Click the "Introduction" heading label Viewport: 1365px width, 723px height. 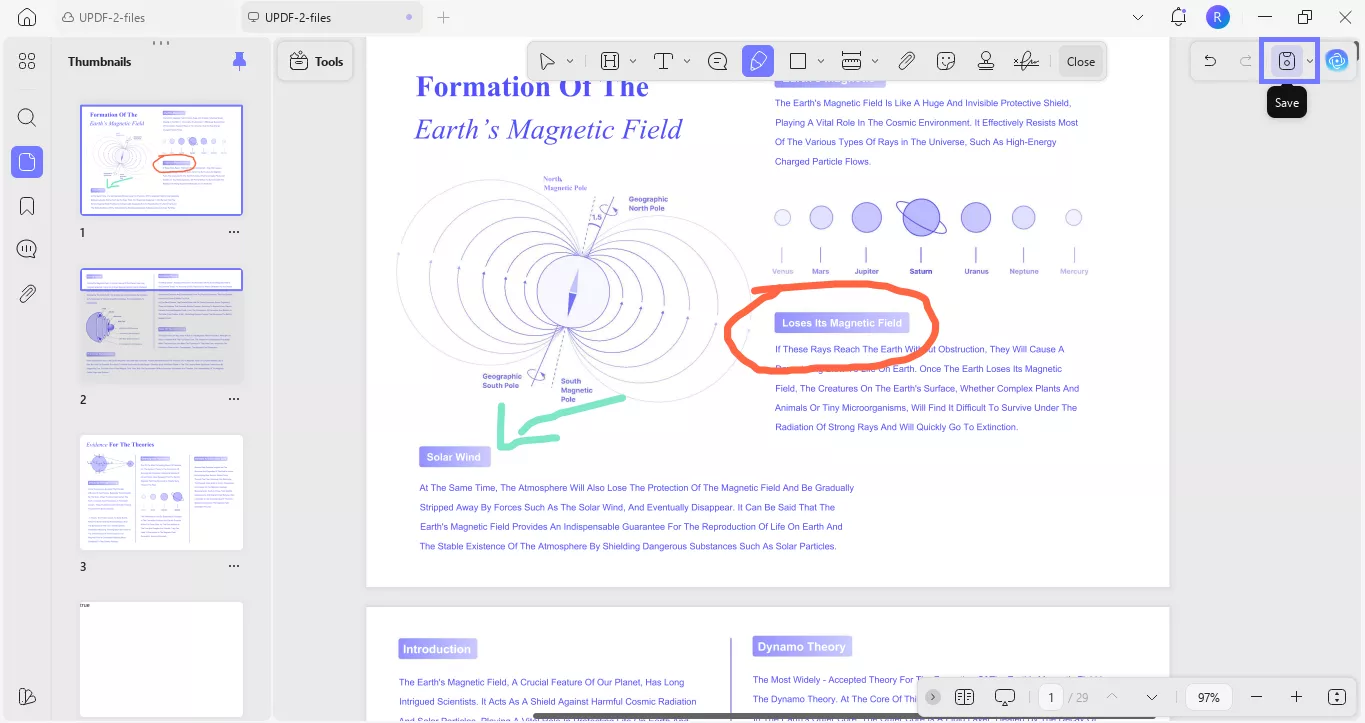pos(437,649)
